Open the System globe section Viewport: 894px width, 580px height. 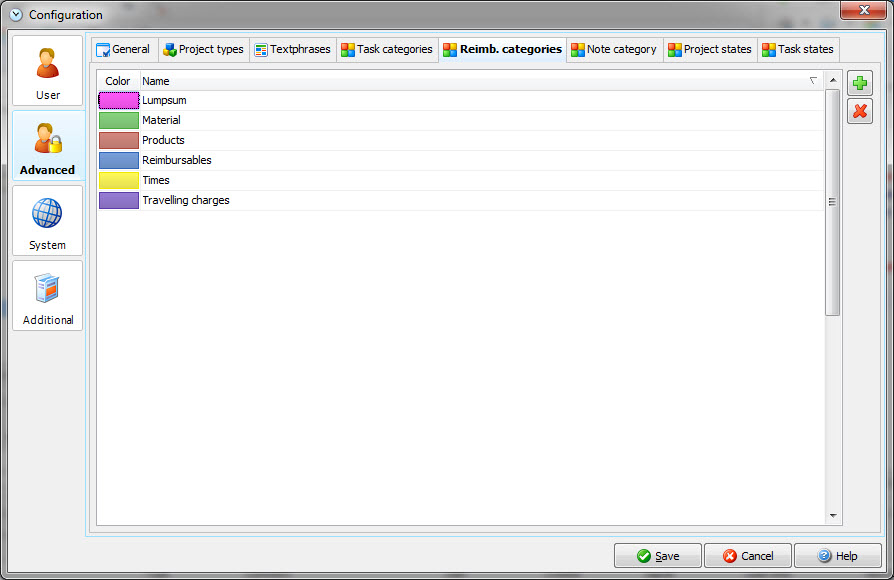pyautogui.click(x=48, y=221)
